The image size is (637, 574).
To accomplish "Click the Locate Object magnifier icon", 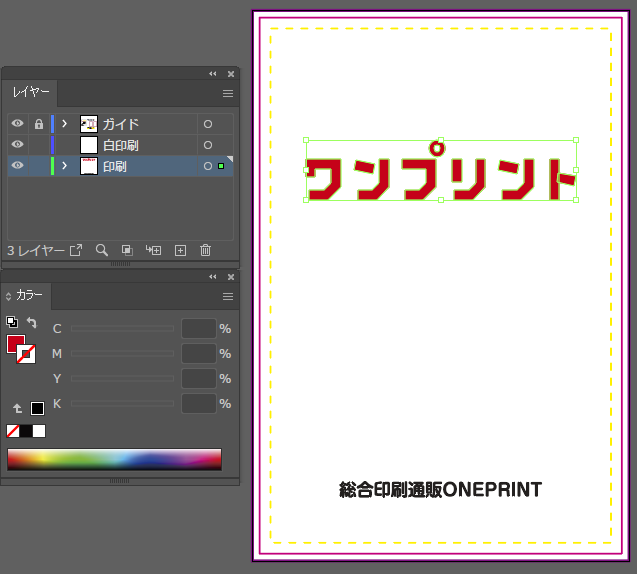I will tap(101, 250).
